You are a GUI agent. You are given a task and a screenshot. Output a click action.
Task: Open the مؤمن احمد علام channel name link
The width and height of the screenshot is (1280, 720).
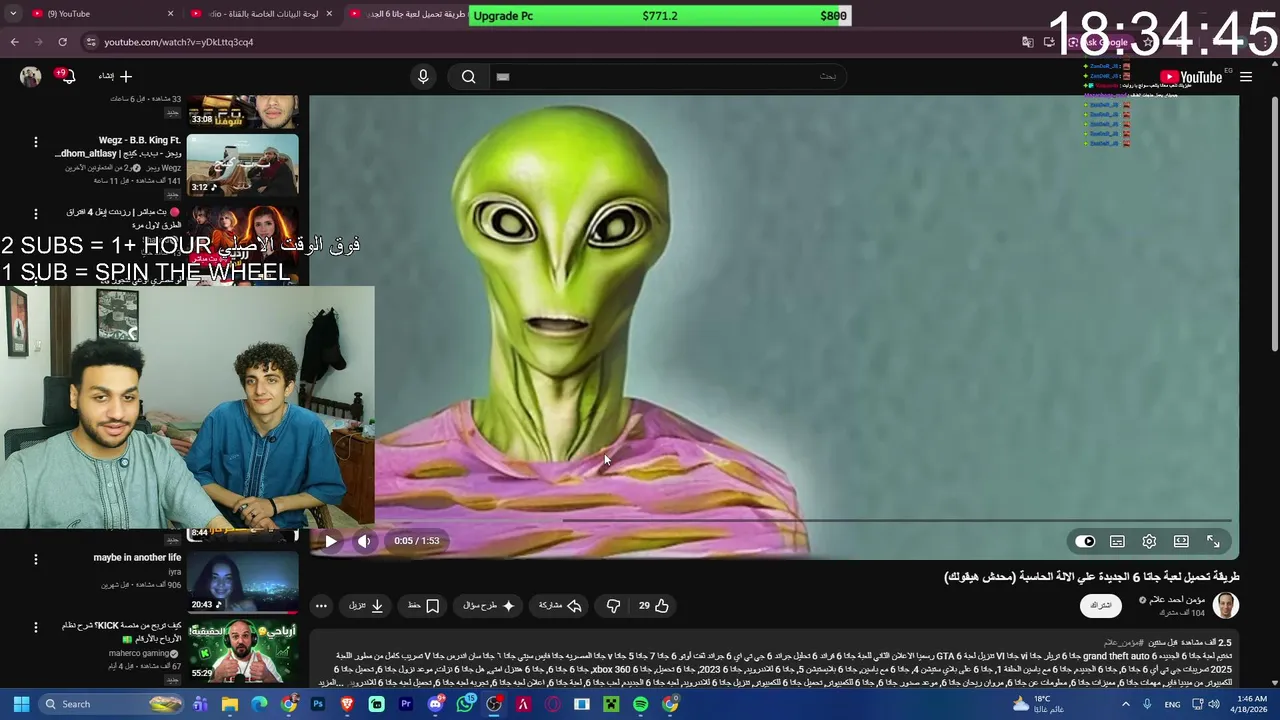point(1177,599)
